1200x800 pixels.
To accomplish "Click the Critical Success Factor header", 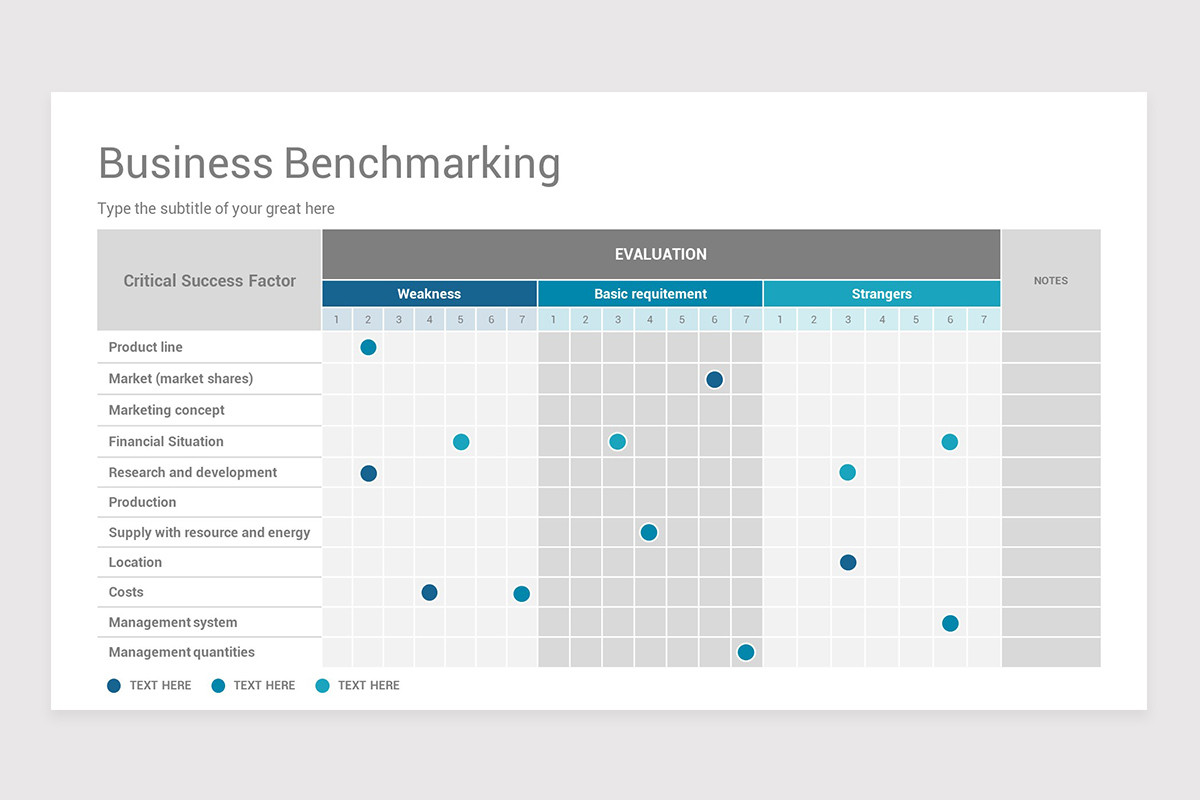I will click(208, 281).
